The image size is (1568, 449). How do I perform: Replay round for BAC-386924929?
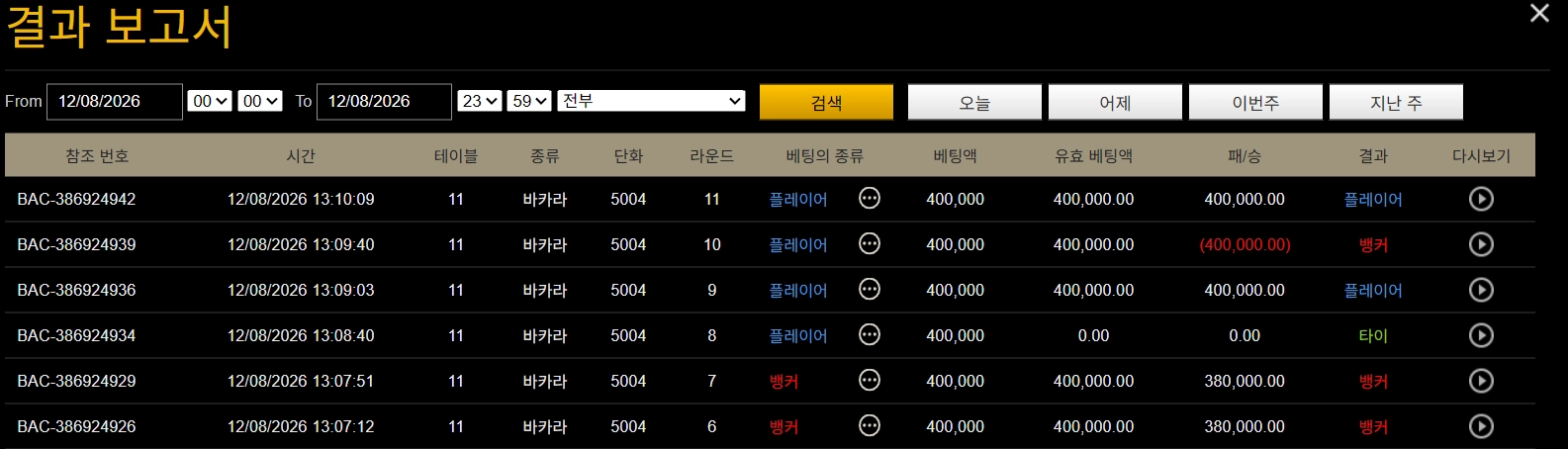(x=1480, y=381)
